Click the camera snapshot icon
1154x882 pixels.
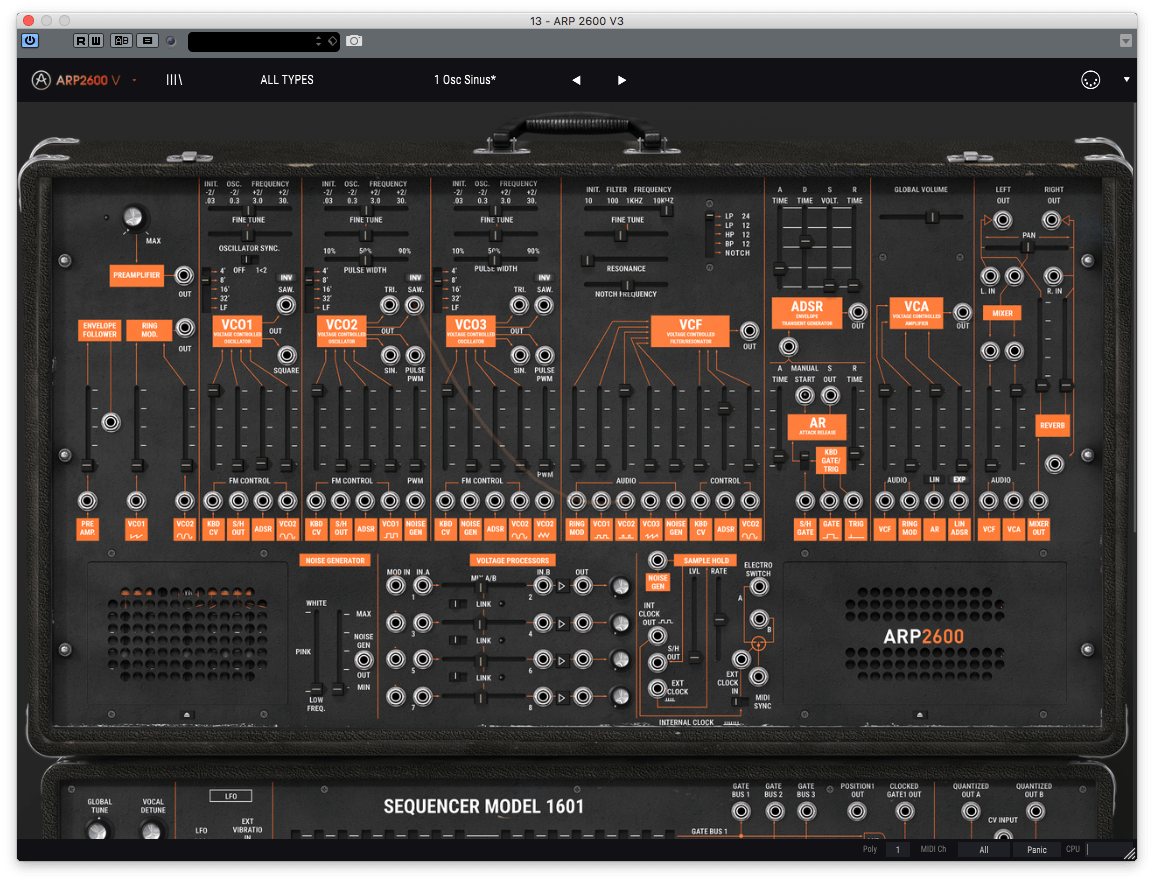tap(354, 40)
